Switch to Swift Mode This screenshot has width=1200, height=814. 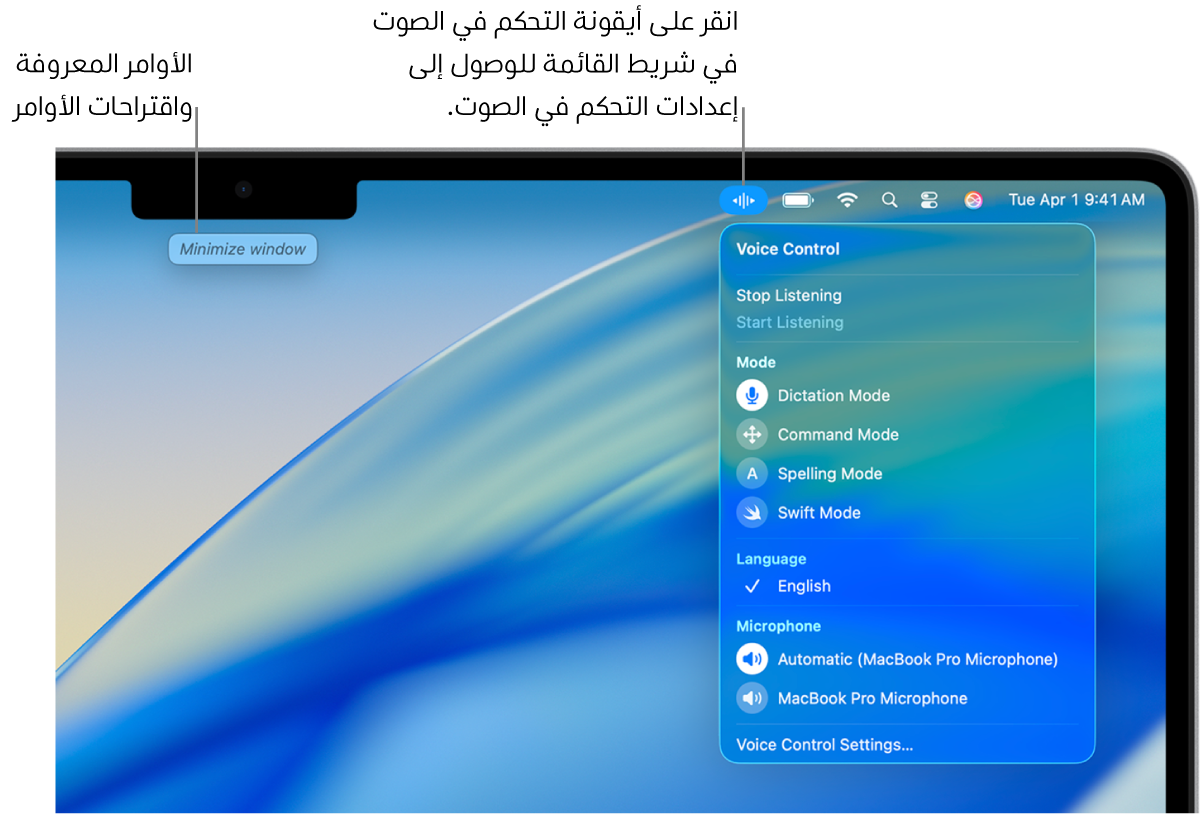coord(819,512)
